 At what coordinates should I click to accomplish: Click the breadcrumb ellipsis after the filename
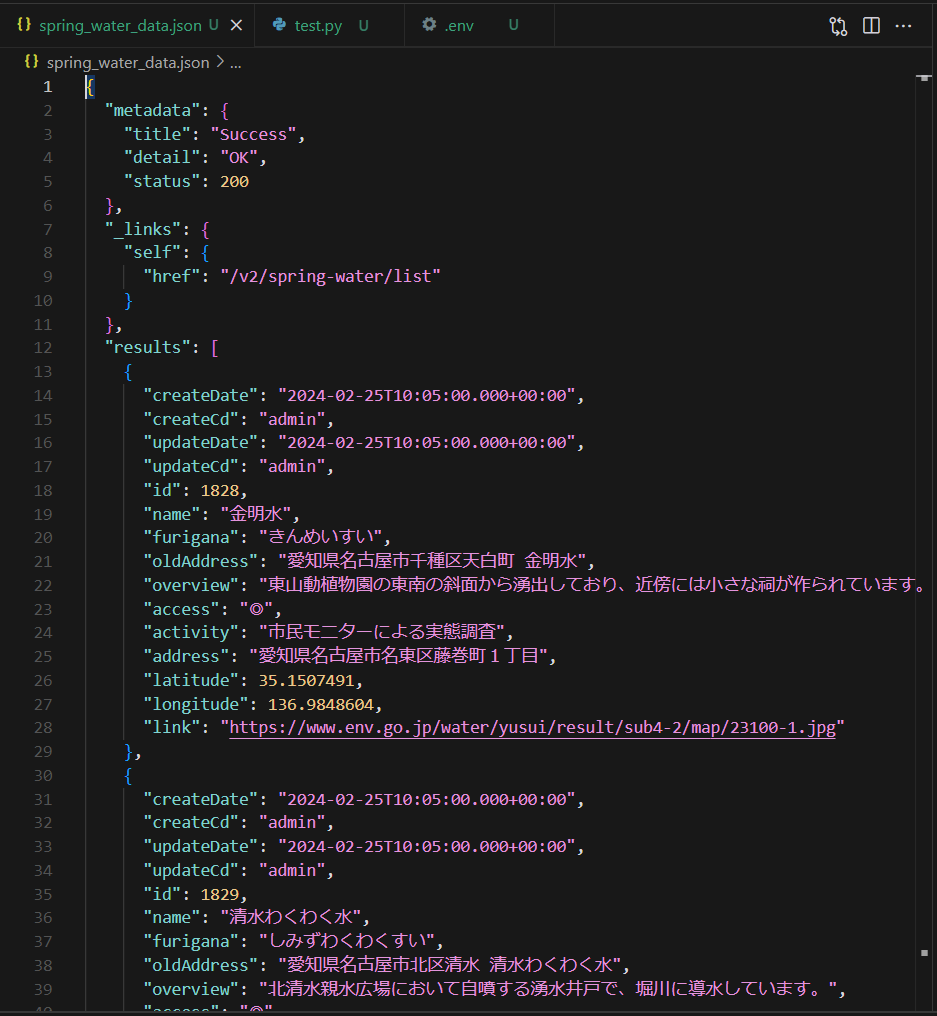tap(236, 64)
